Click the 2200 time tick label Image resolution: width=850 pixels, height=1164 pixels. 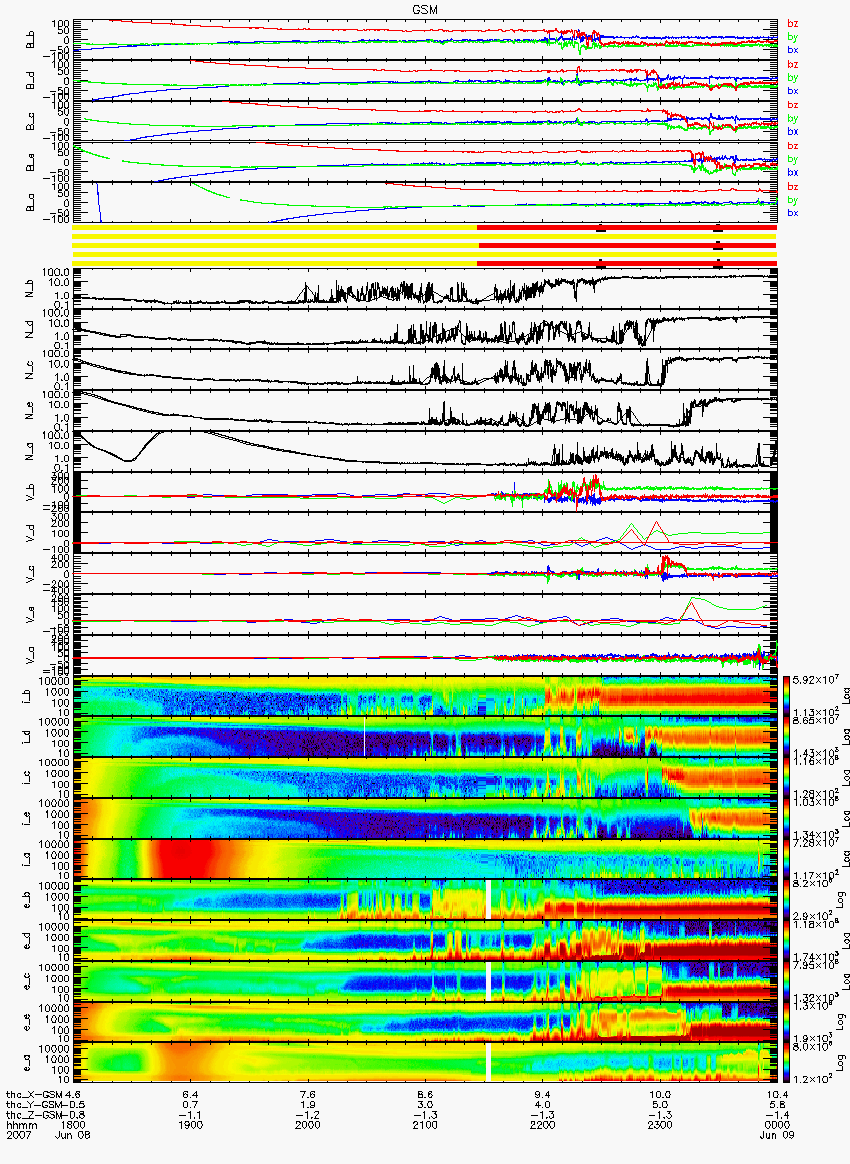click(x=543, y=1125)
